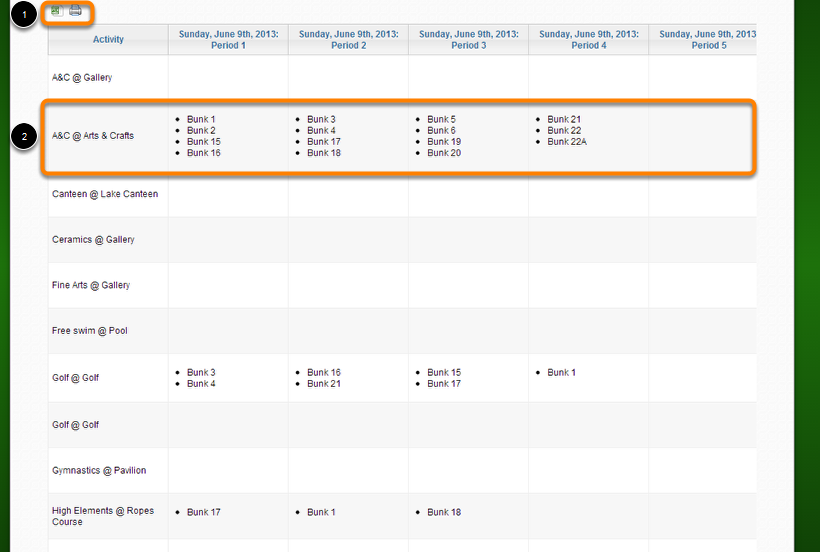Click Gymnastics @ Pavilion activity
820x552 pixels.
99,470
